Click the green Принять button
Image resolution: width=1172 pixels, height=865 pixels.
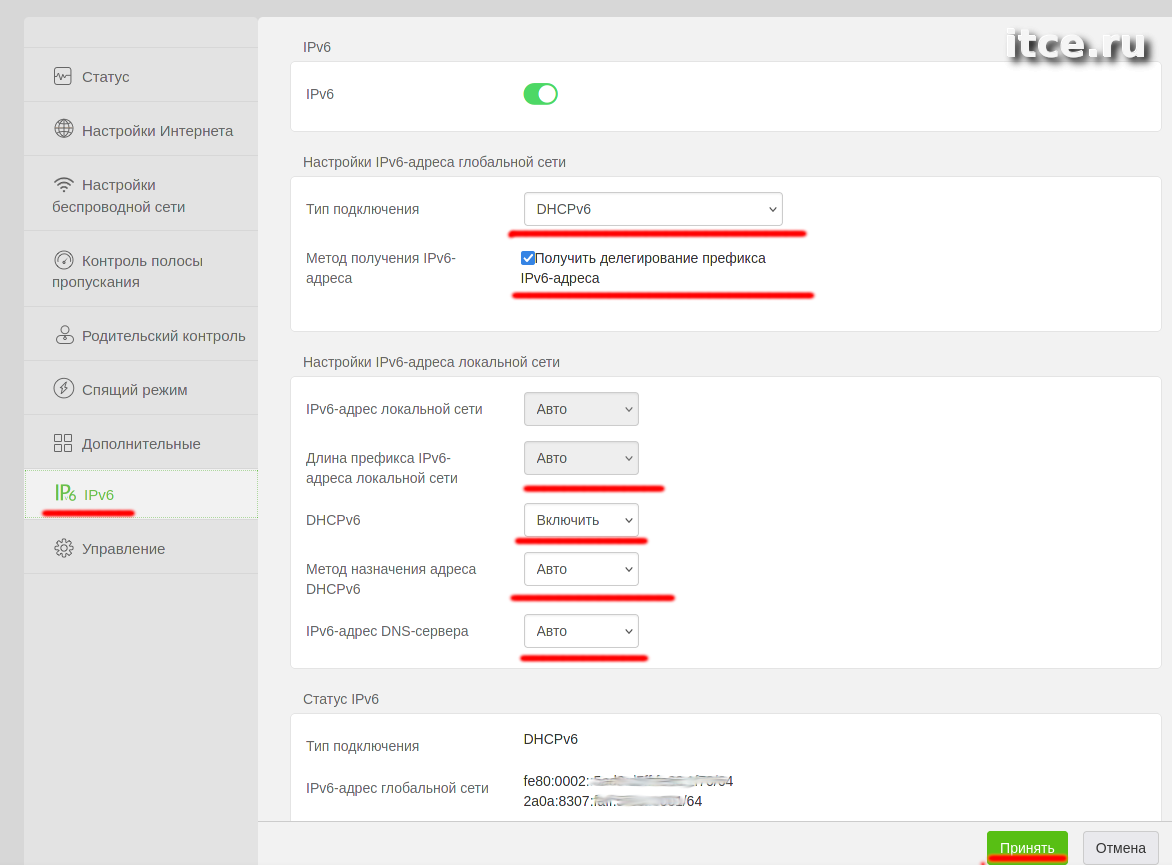tap(1027, 848)
